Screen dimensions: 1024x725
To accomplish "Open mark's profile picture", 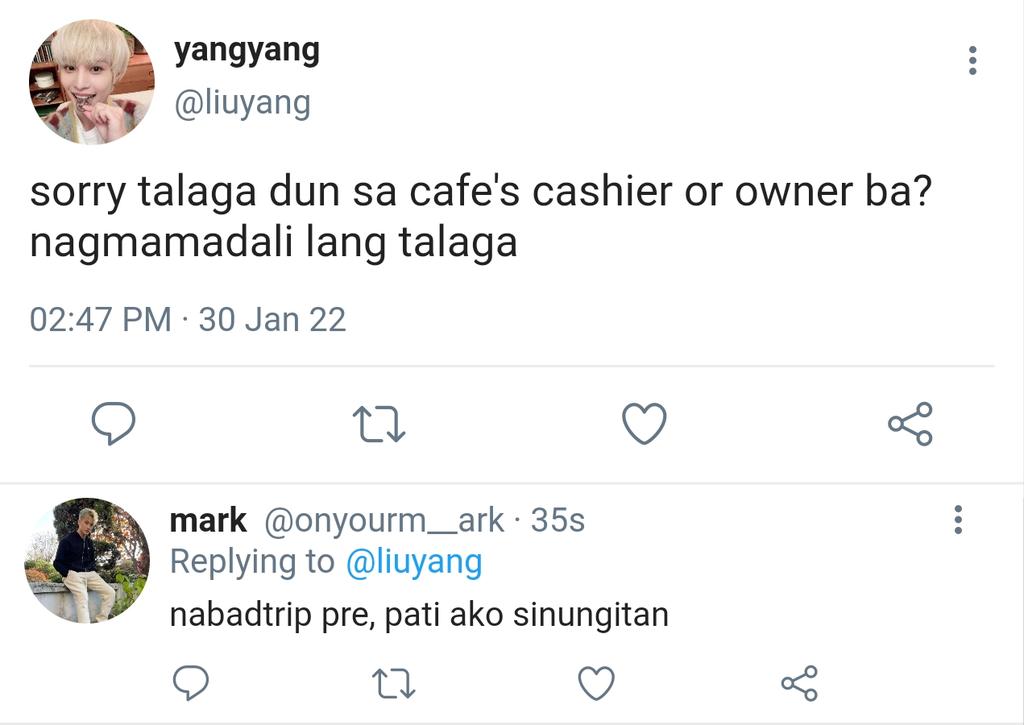I will pos(87,560).
